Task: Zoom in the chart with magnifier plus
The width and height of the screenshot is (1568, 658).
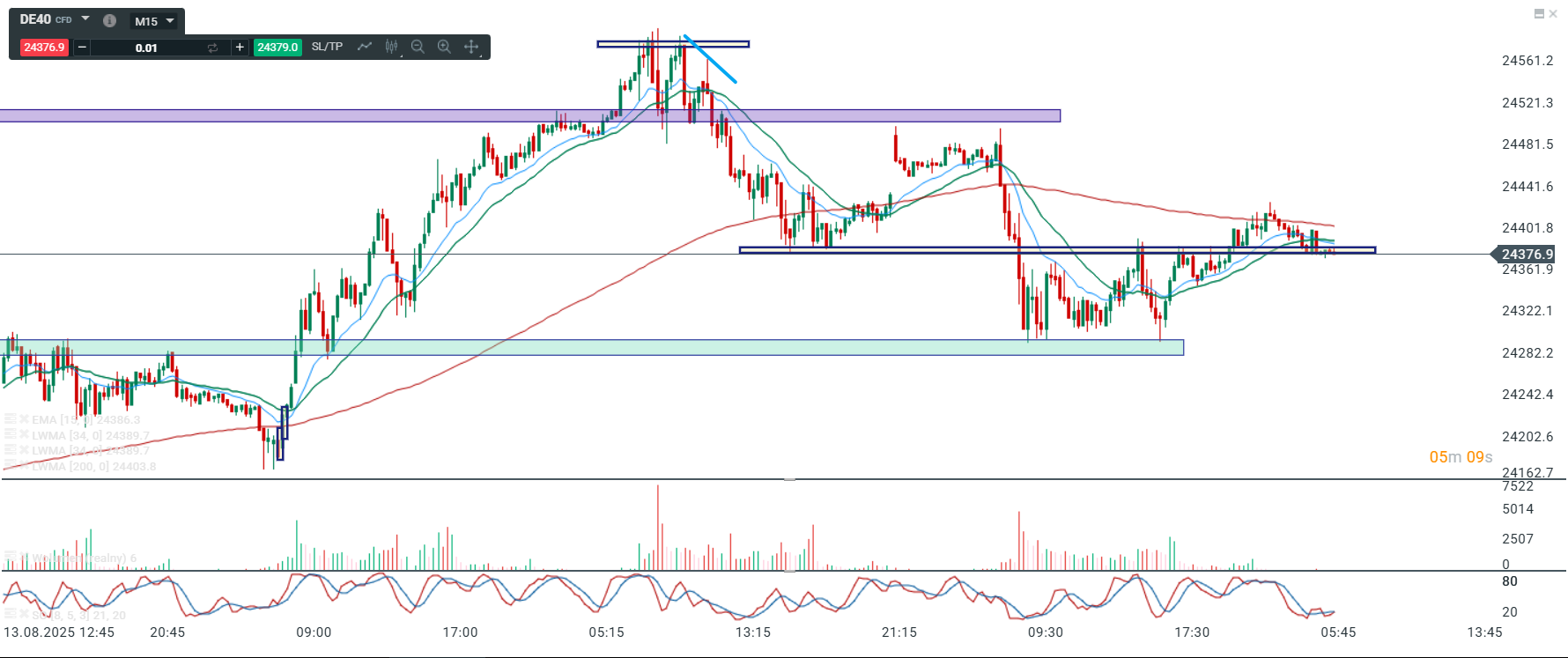Action: click(444, 47)
